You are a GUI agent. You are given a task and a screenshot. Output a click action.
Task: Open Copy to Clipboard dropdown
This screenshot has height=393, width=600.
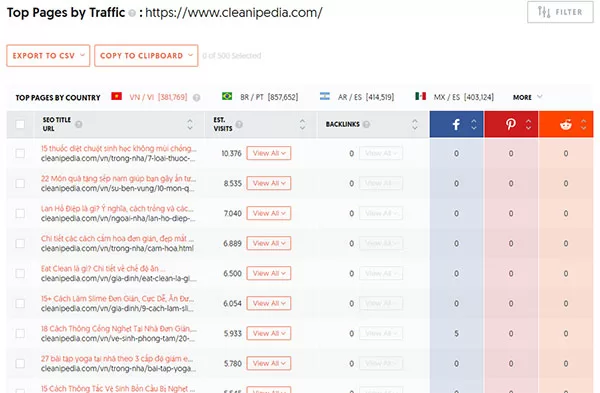coord(146,55)
